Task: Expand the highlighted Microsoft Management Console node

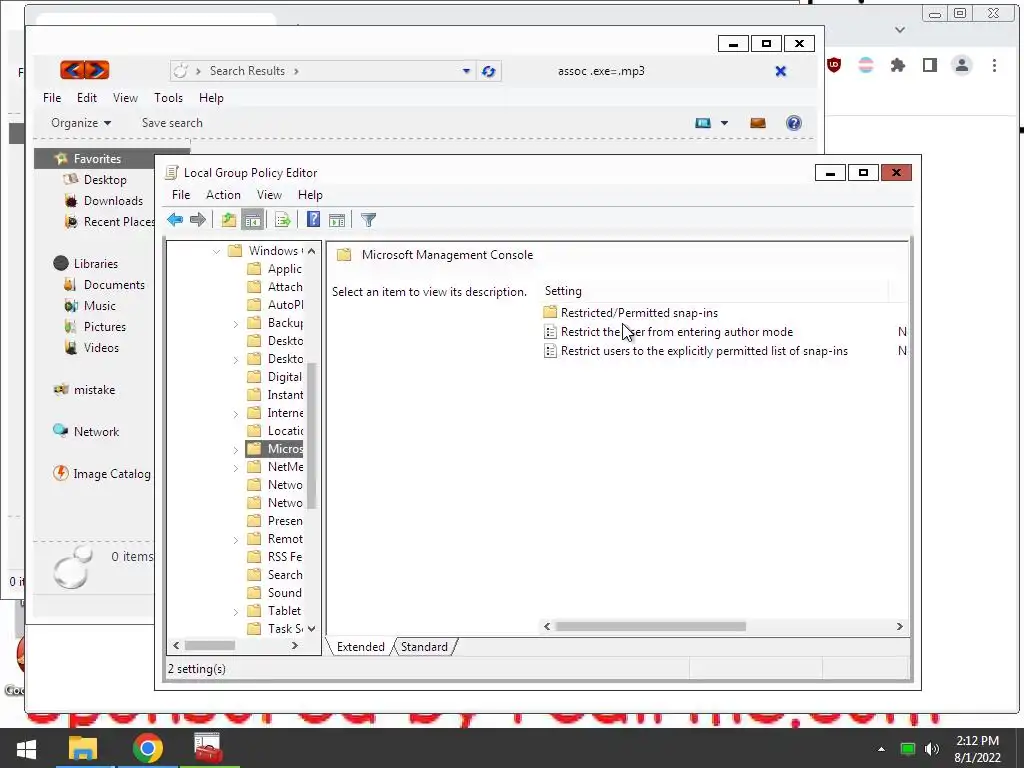Action: tap(236, 450)
